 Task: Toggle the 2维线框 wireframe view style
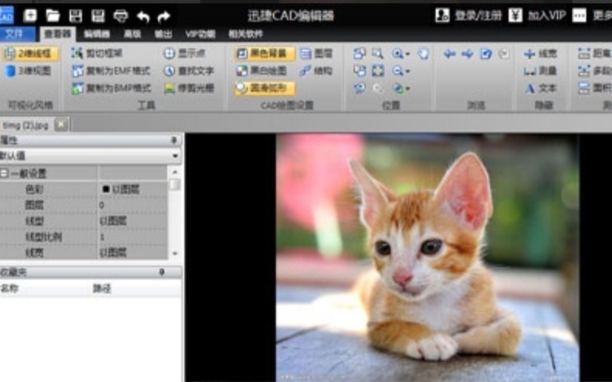coord(30,53)
